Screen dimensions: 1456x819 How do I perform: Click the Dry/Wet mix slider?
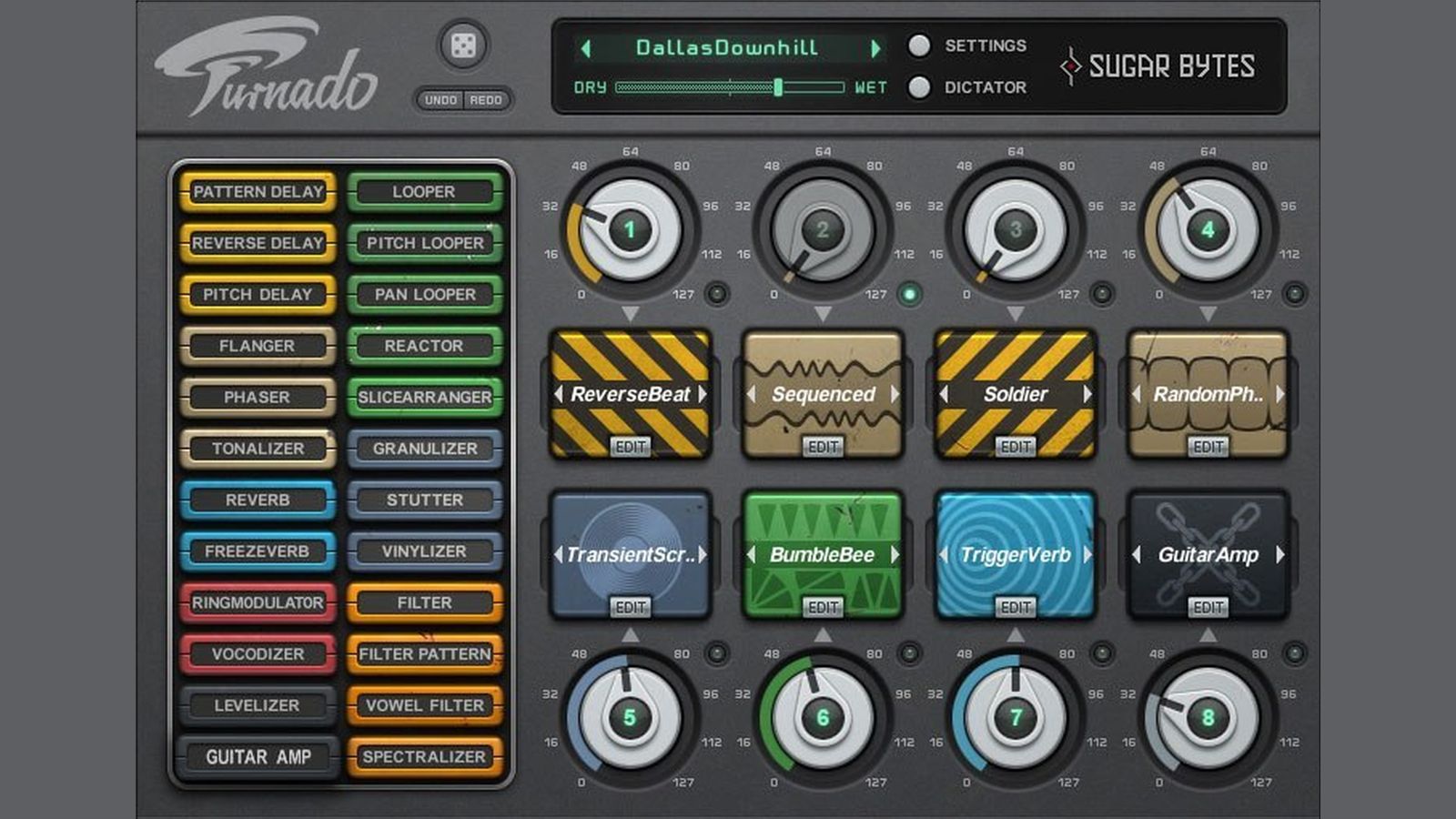tap(730, 87)
